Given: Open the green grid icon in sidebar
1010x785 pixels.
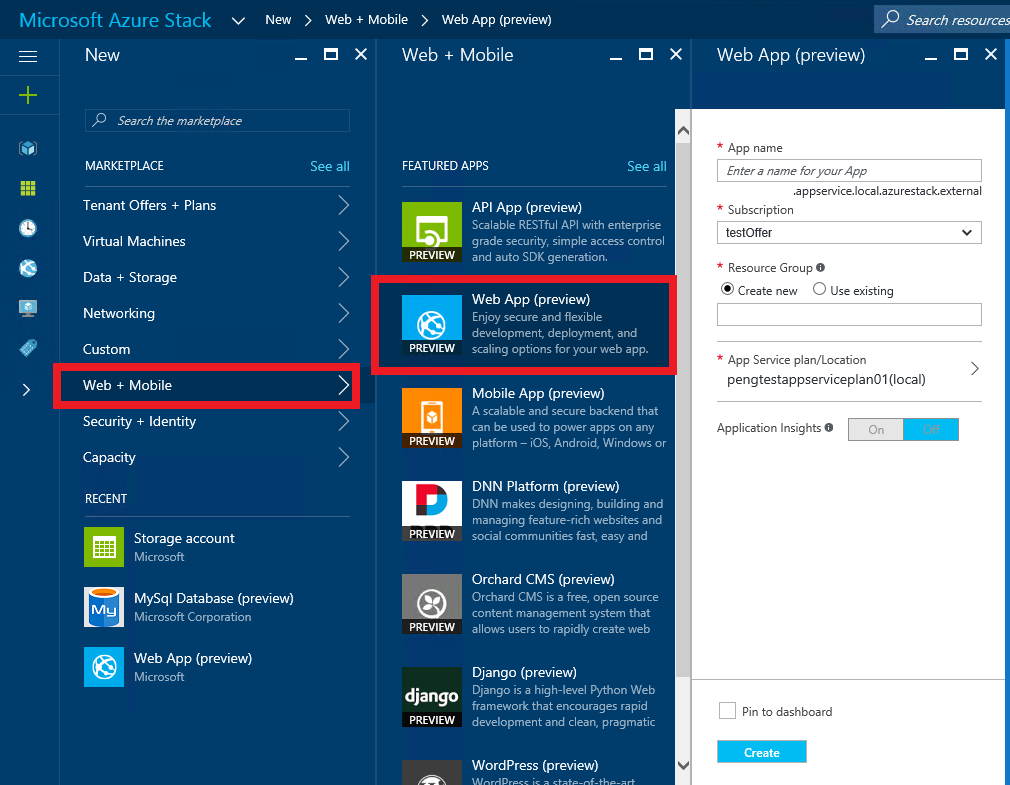Looking at the screenshot, I should (28, 188).
